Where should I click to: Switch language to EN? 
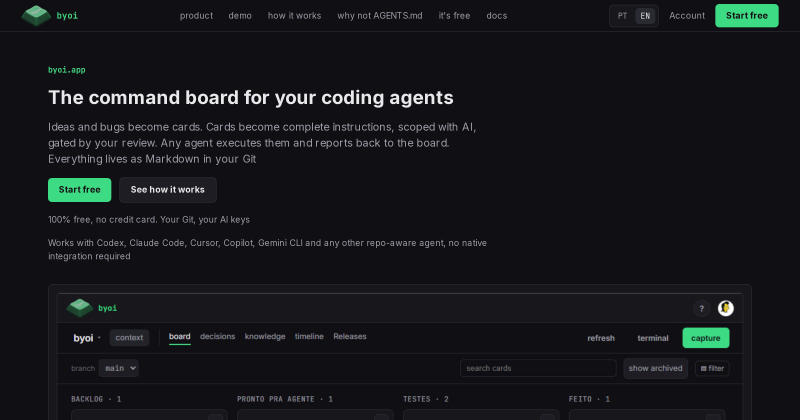pyautogui.click(x=645, y=16)
